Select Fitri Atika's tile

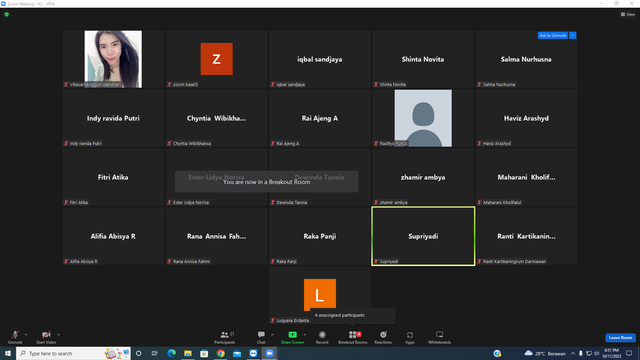tap(113, 177)
